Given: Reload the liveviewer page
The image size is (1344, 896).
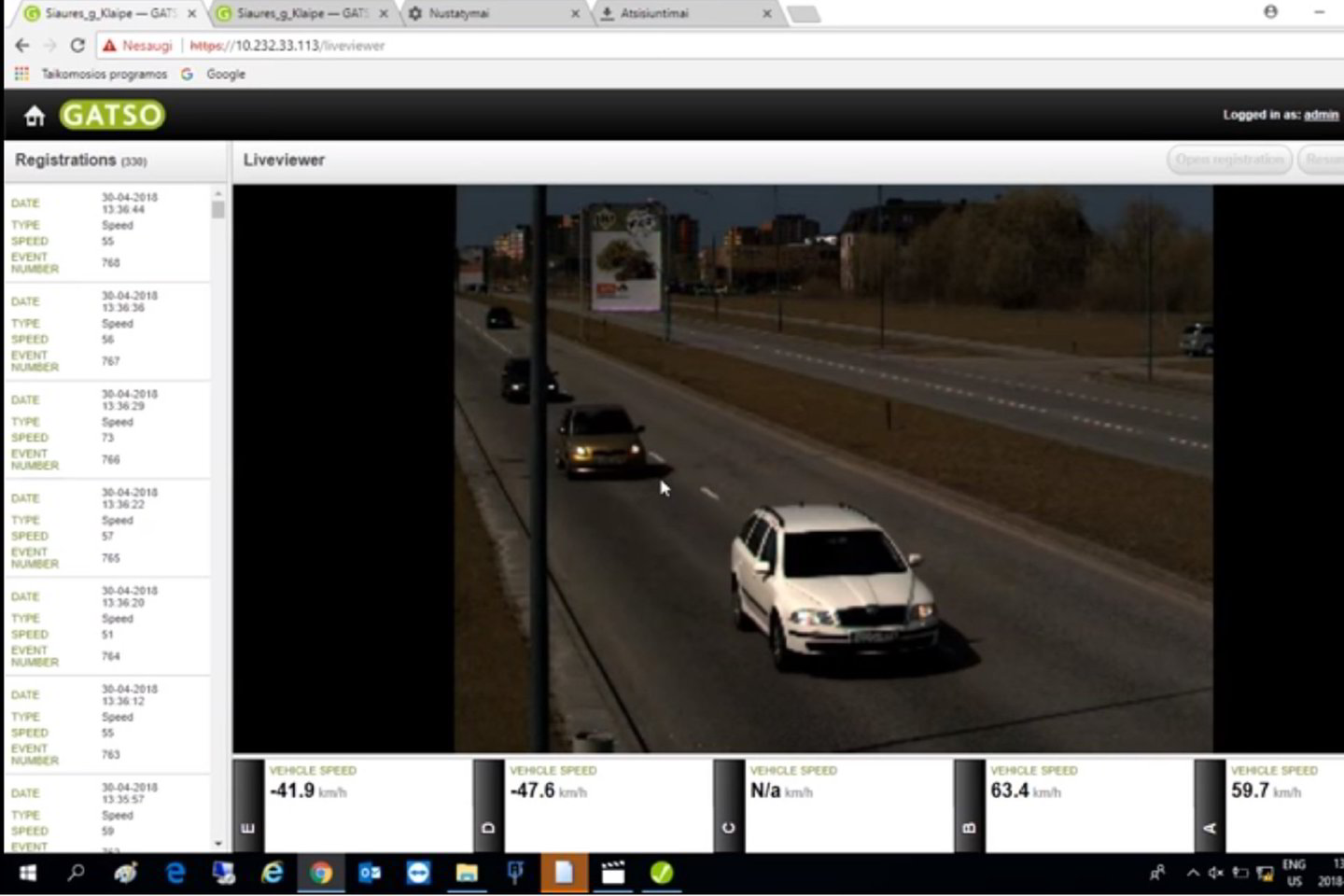Looking at the screenshot, I should point(77,45).
